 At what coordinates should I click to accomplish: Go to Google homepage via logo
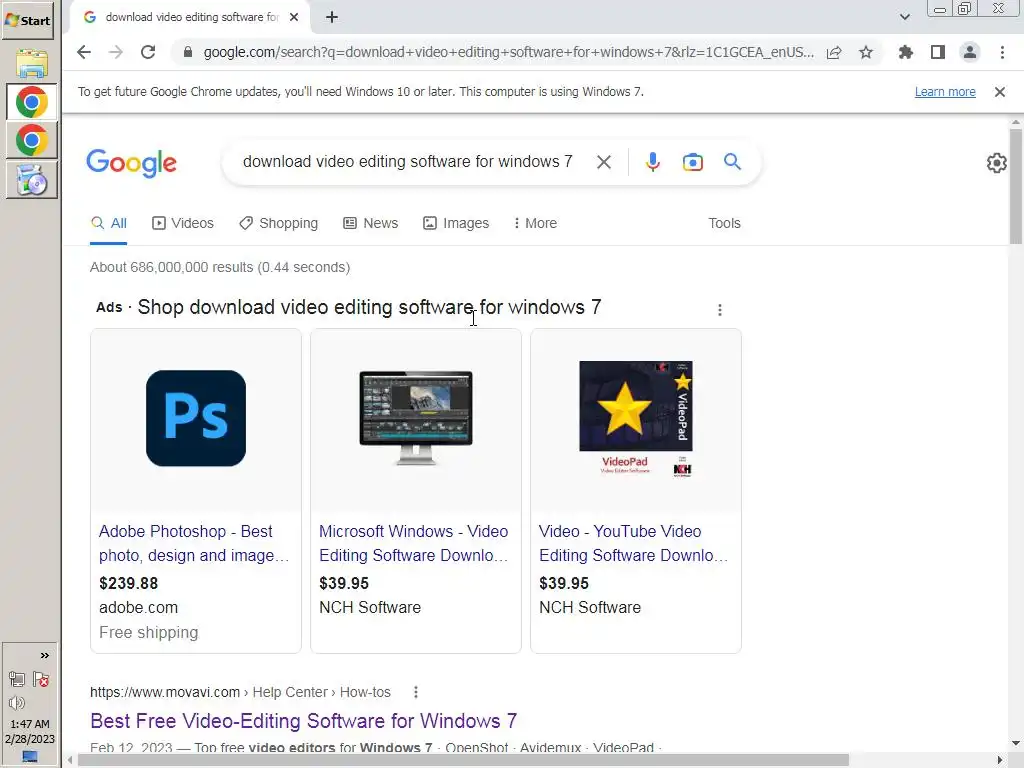(131, 163)
